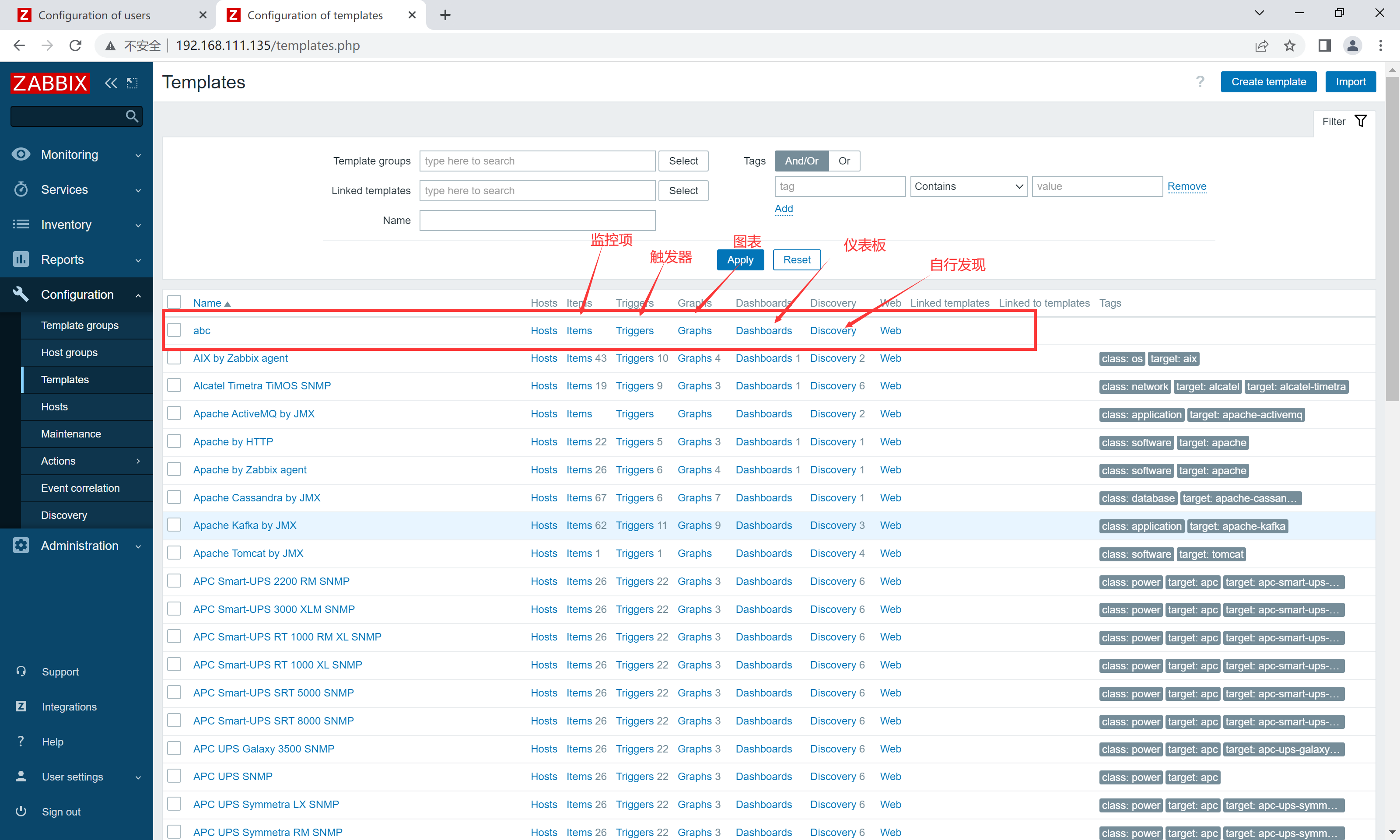The height and width of the screenshot is (840, 1400).
Task: Open a new browser tab
Action: [445, 15]
